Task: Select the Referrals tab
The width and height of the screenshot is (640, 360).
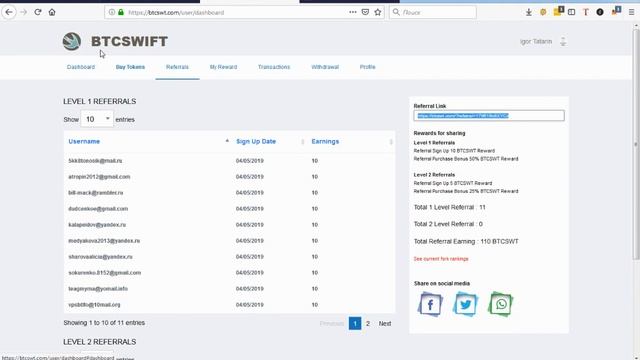Action: pyautogui.click(x=177, y=67)
